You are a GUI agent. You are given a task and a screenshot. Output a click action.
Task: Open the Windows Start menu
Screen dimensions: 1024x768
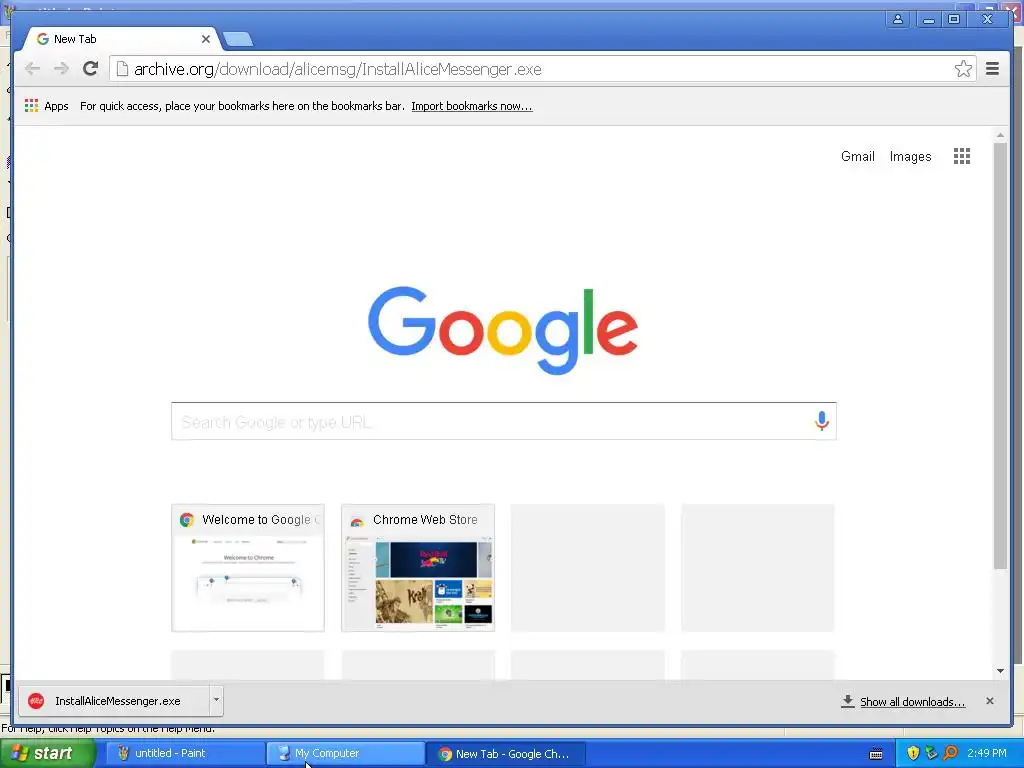[46, 754]
